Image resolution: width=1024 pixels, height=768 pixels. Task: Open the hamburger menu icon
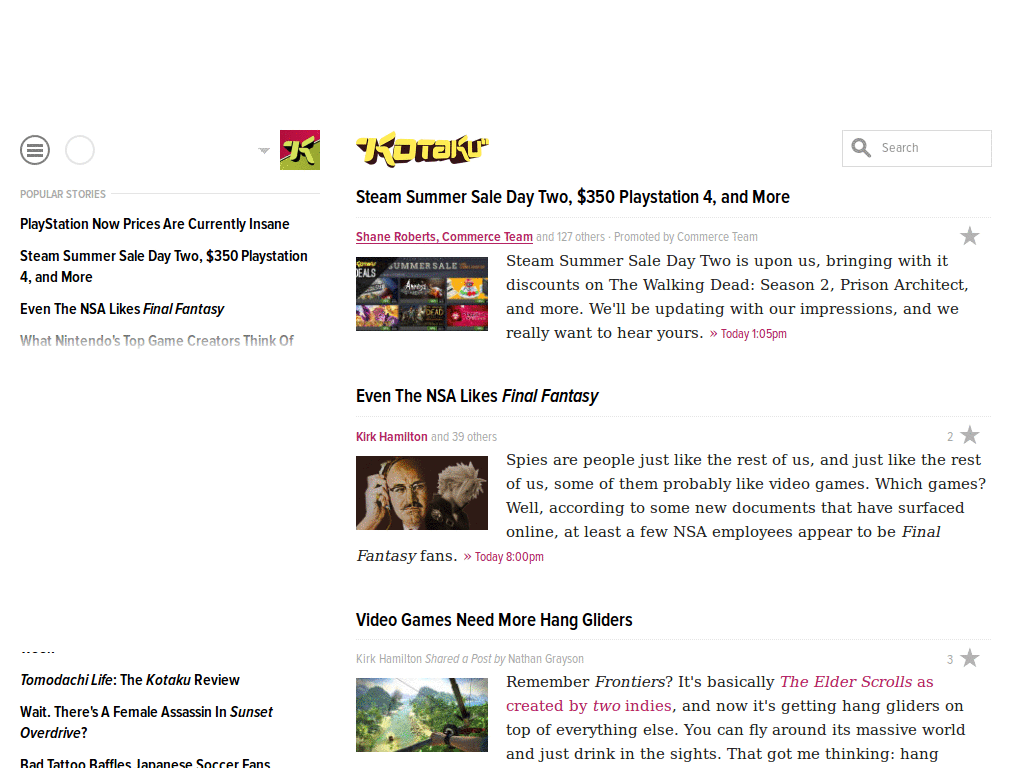click(35, 150)
